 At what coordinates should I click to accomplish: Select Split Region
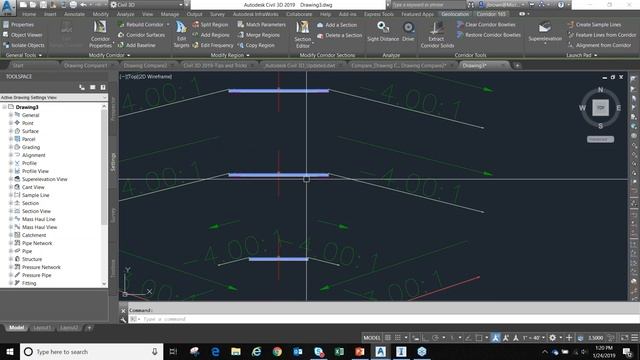[210, 24]
